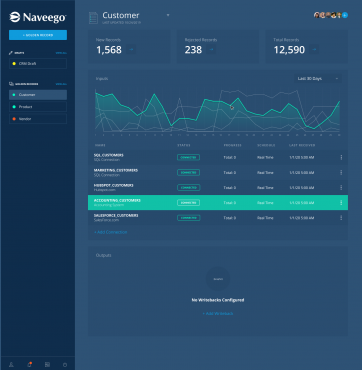This screenshot has width=362, height=370.
Task: Open the CRM Draft item
Action: pyautogui.click(x=38, y=63)
